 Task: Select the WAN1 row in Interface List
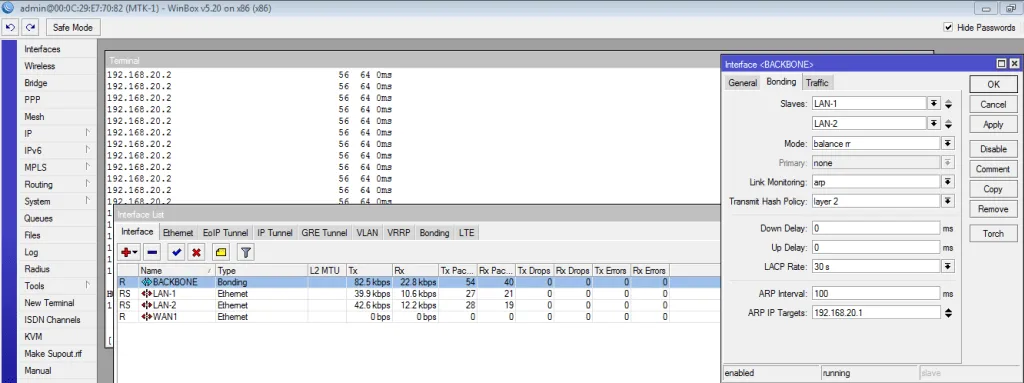418,317
